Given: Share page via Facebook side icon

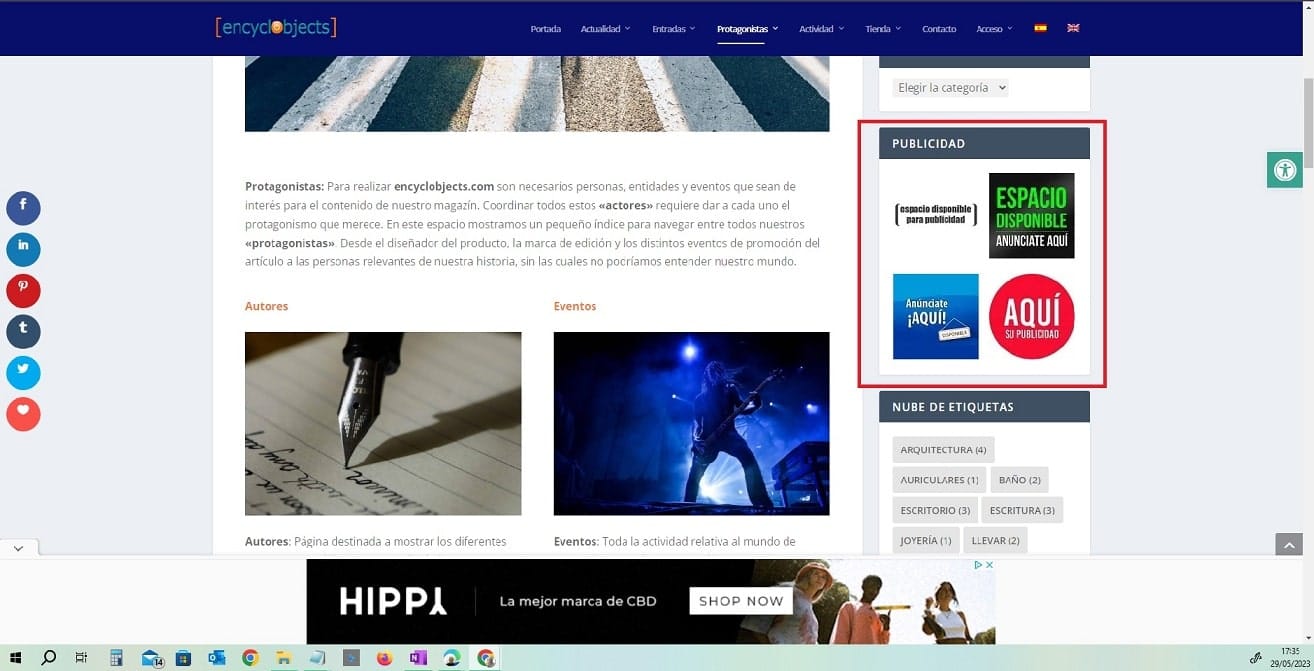Looking at the screenshot, I should click(x=23, y=208).
